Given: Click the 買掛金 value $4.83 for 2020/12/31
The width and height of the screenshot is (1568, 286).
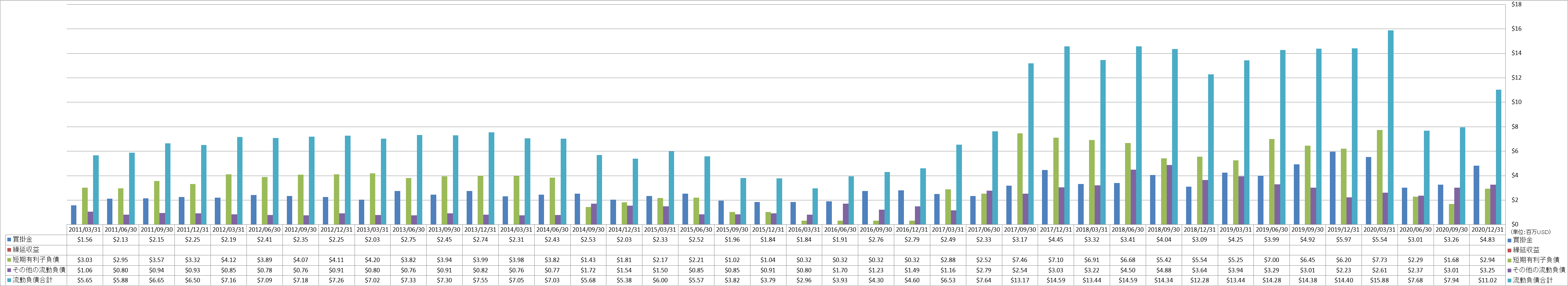Looking at the screenshot, I should point(1488,240).
